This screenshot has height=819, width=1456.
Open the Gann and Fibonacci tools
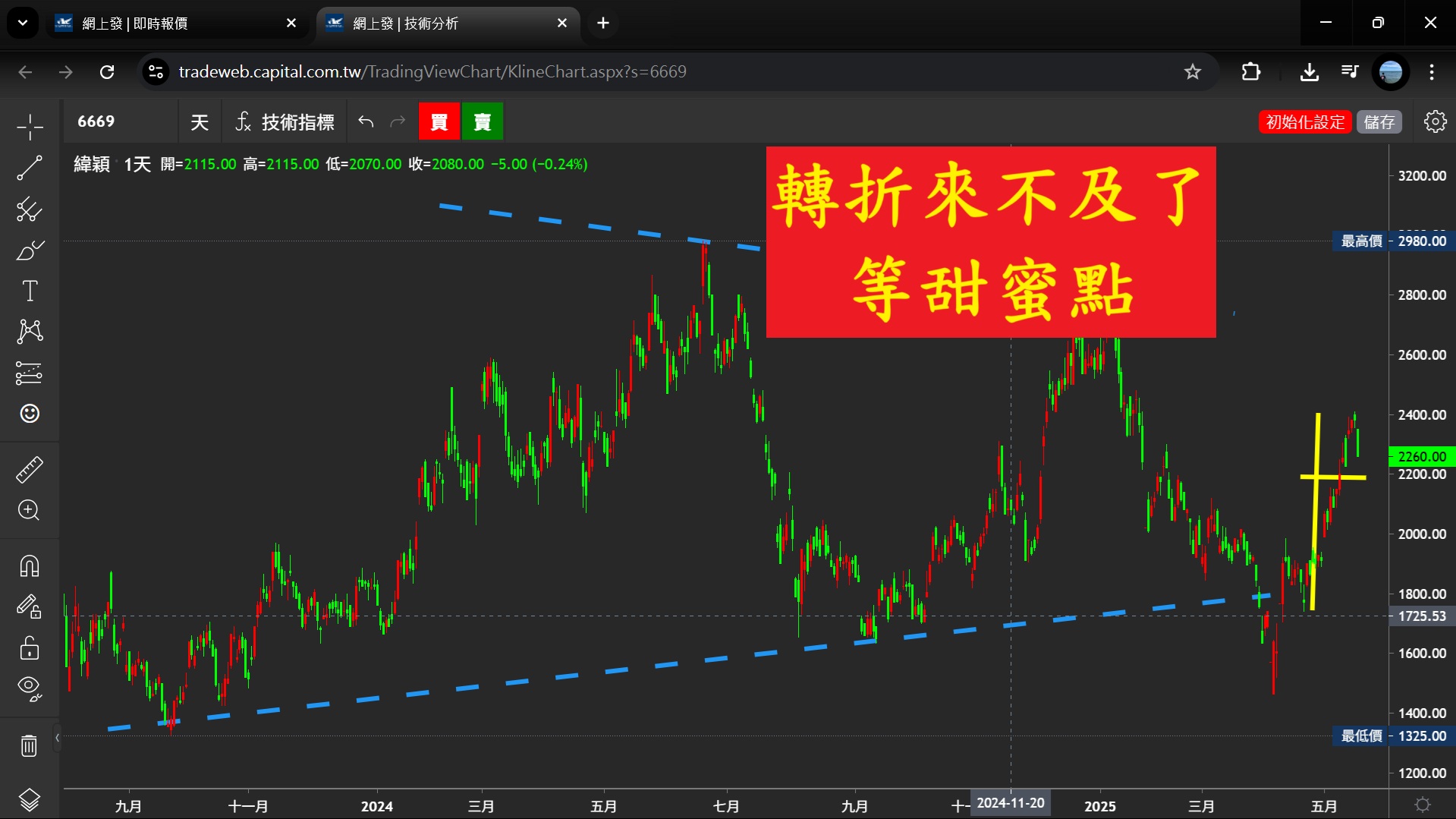pos(30,209)
